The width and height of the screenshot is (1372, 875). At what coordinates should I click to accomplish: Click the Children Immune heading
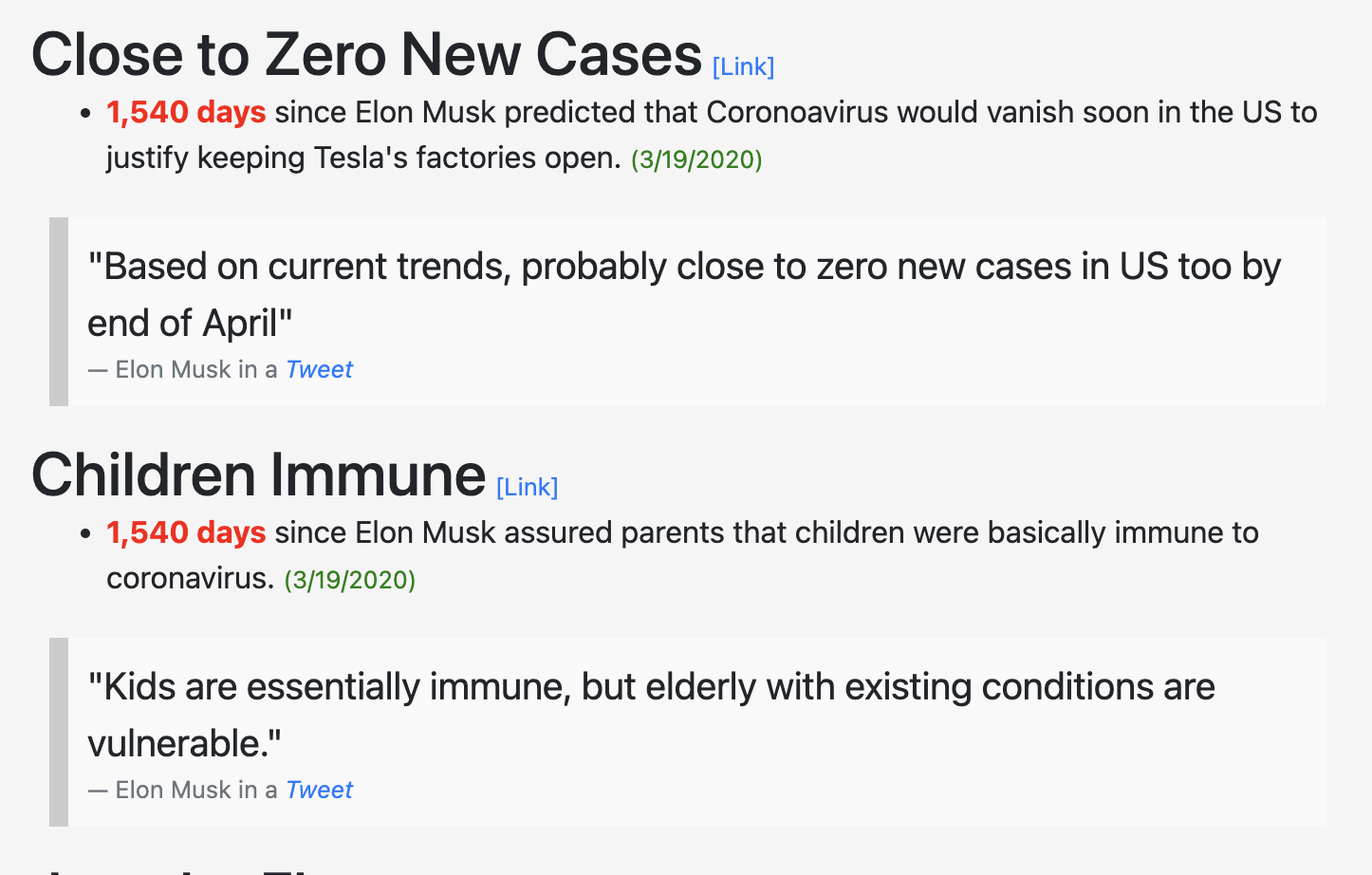(x=258, y=475)
